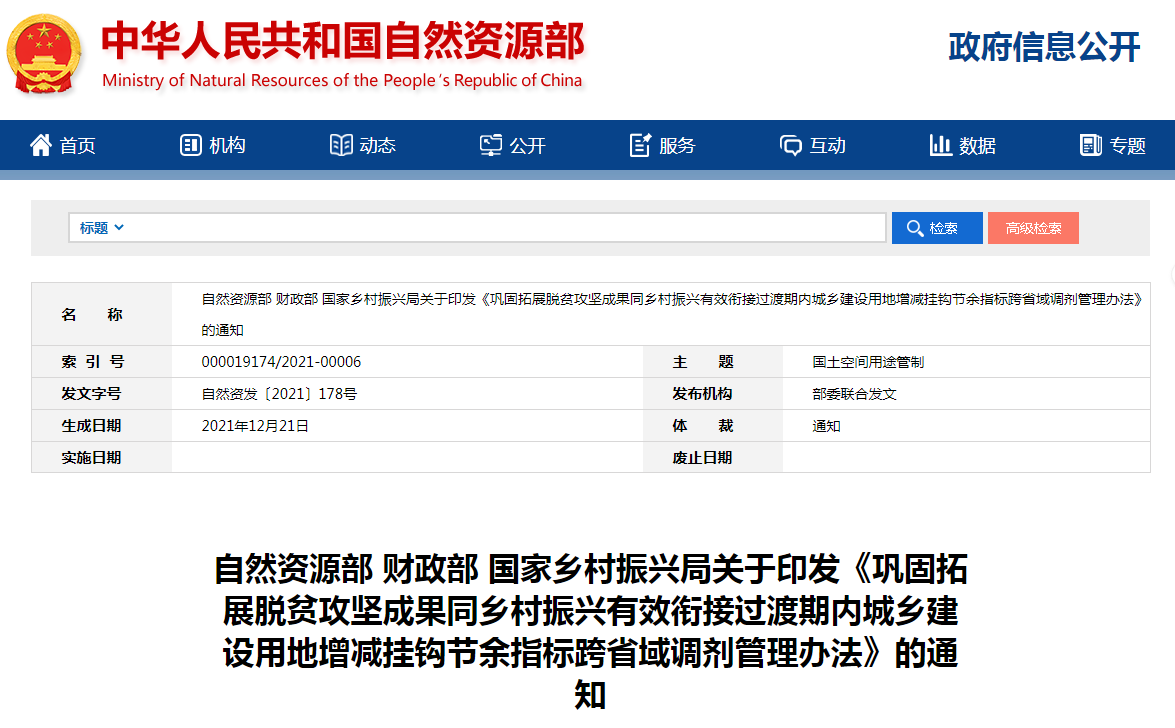Click the 专题 newspaper icon
1175x728 pixels.
coord(1091,145)
